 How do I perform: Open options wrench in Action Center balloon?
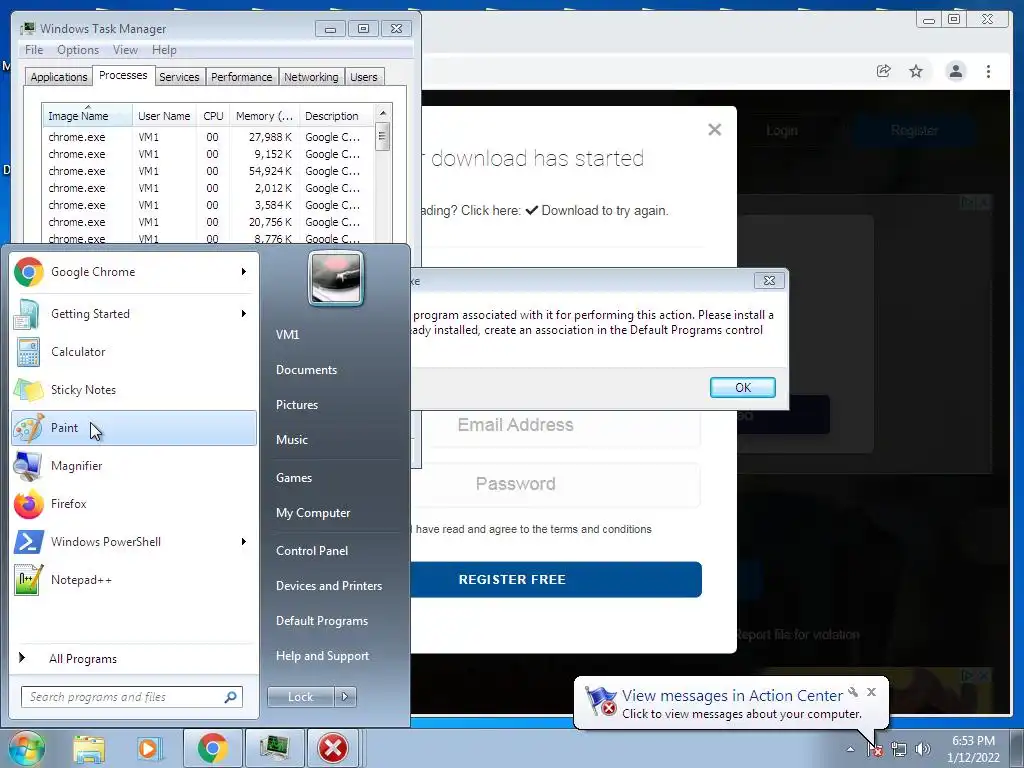click(853, 692)
